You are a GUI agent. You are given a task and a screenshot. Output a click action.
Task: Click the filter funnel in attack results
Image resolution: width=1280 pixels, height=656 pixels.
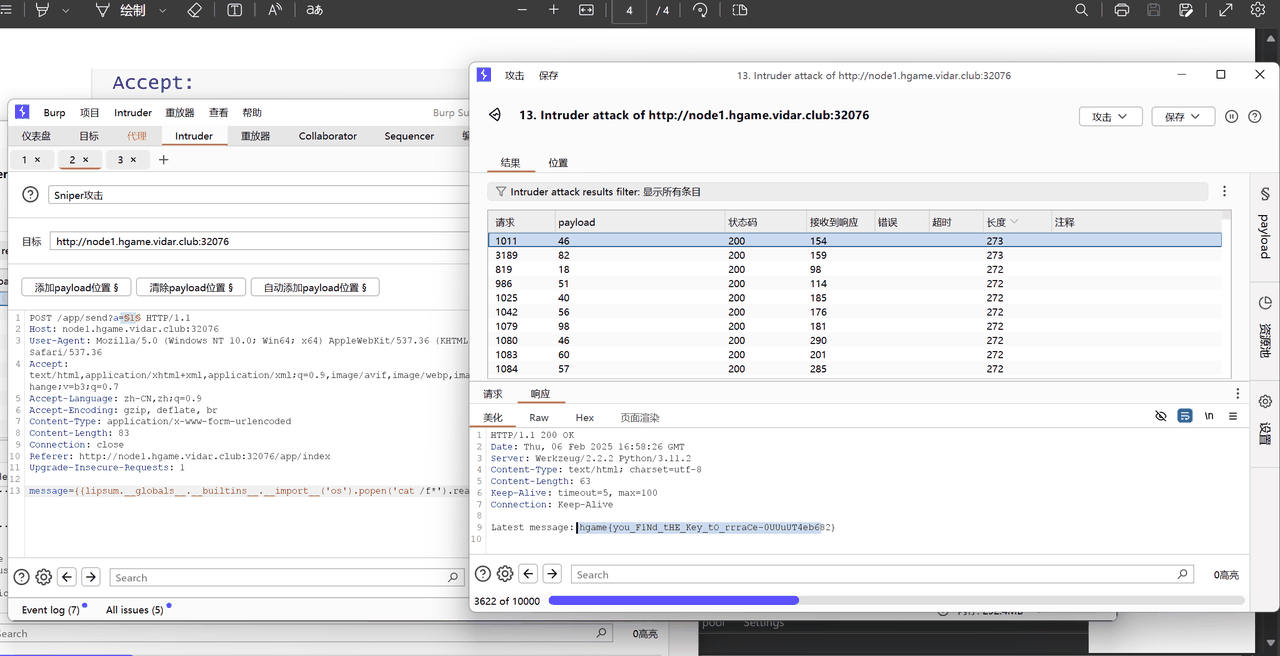501,191
